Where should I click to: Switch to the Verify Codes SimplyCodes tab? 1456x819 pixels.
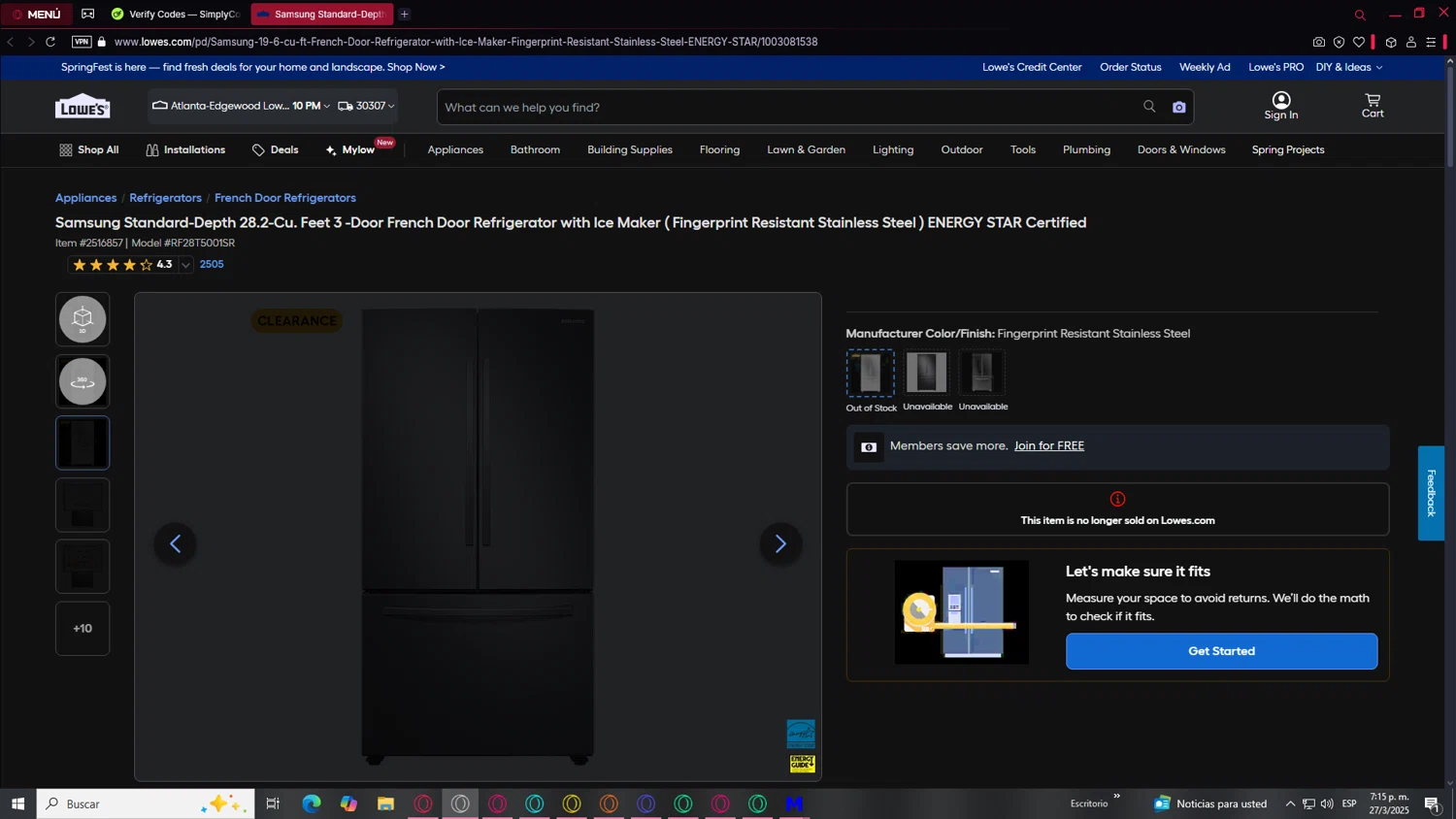coord(175,14)
